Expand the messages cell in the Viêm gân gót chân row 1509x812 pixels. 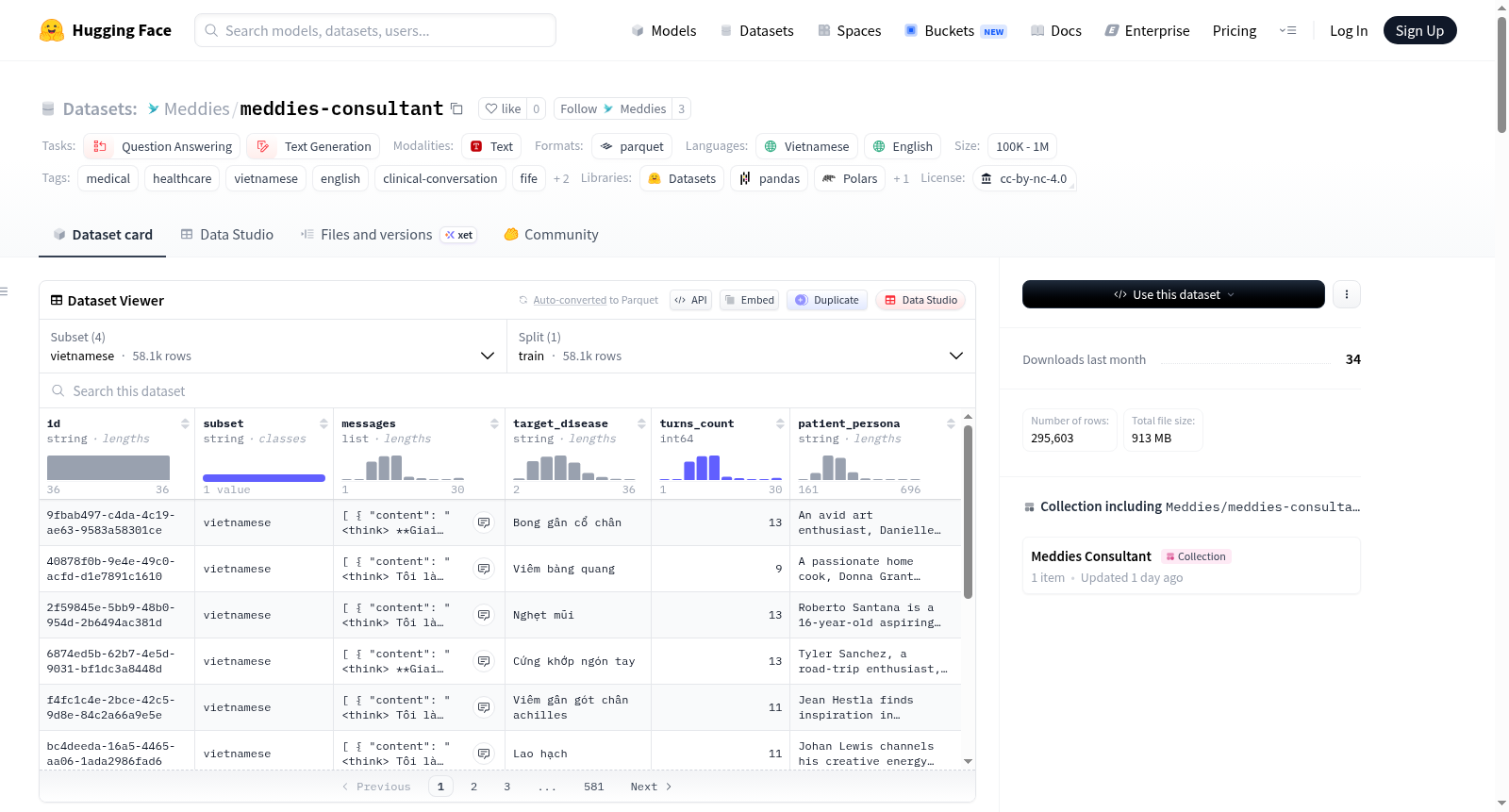click(x=484, y=707)
